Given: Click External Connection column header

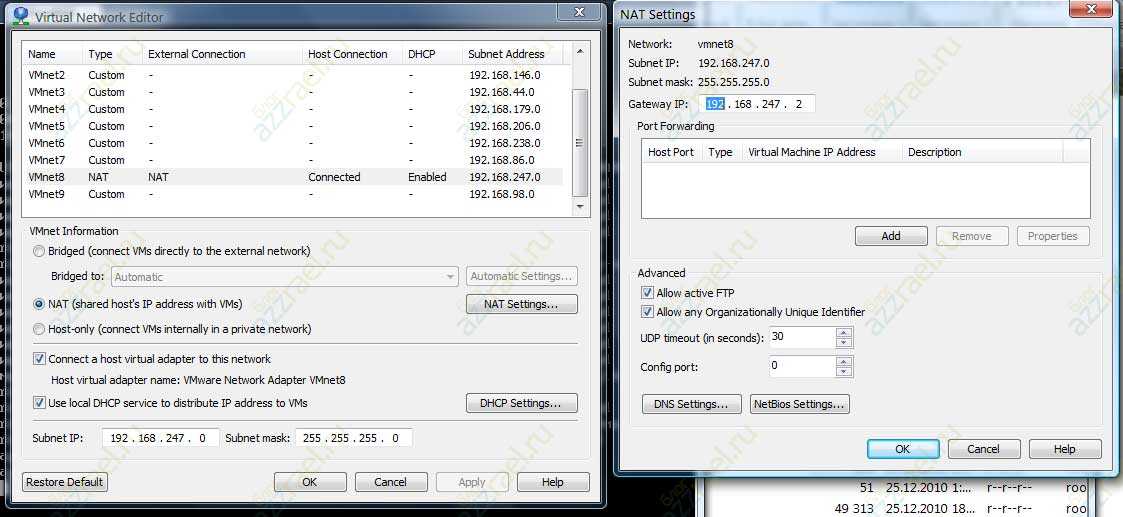Looking at the screenshot, I should pyautogui.click(x=222, y=54).
